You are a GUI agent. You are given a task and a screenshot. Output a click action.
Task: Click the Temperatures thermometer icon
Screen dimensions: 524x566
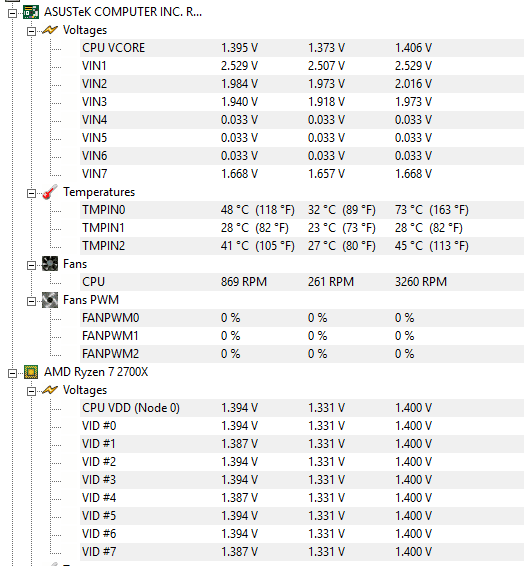(50, 192)
